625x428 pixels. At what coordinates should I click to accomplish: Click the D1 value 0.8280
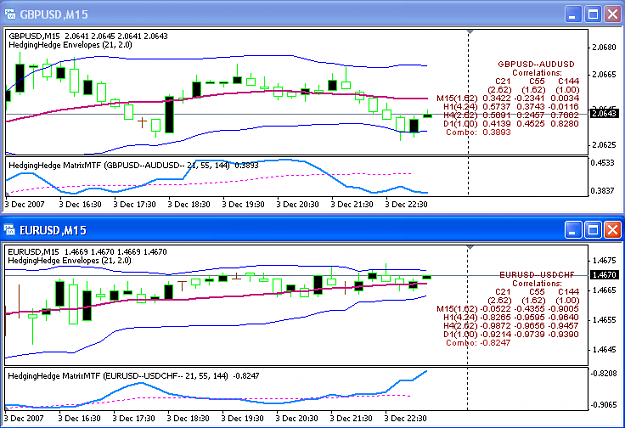[564, 124]
